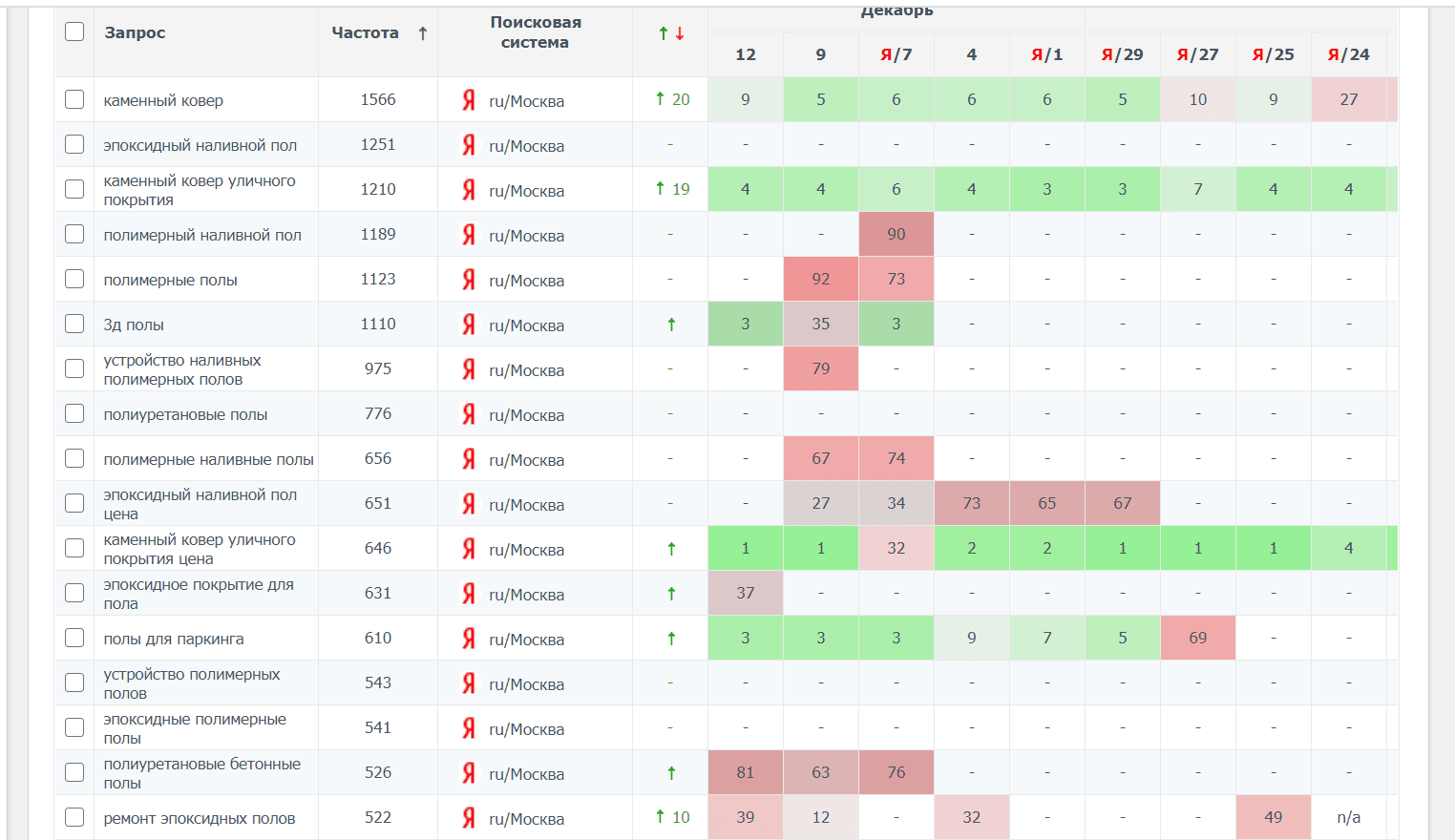
Task: Click the up arrow in Зд полы row
Action: 671,325
